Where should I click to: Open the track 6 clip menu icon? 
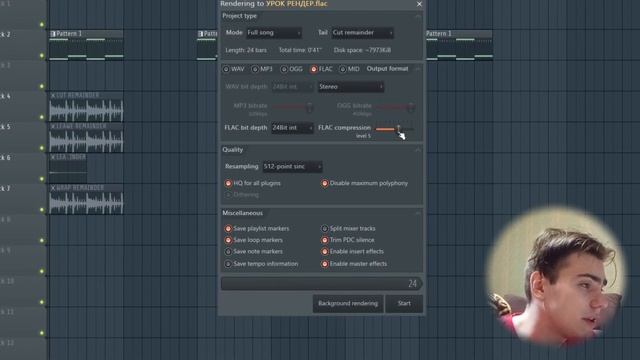(x=53, y=157)
